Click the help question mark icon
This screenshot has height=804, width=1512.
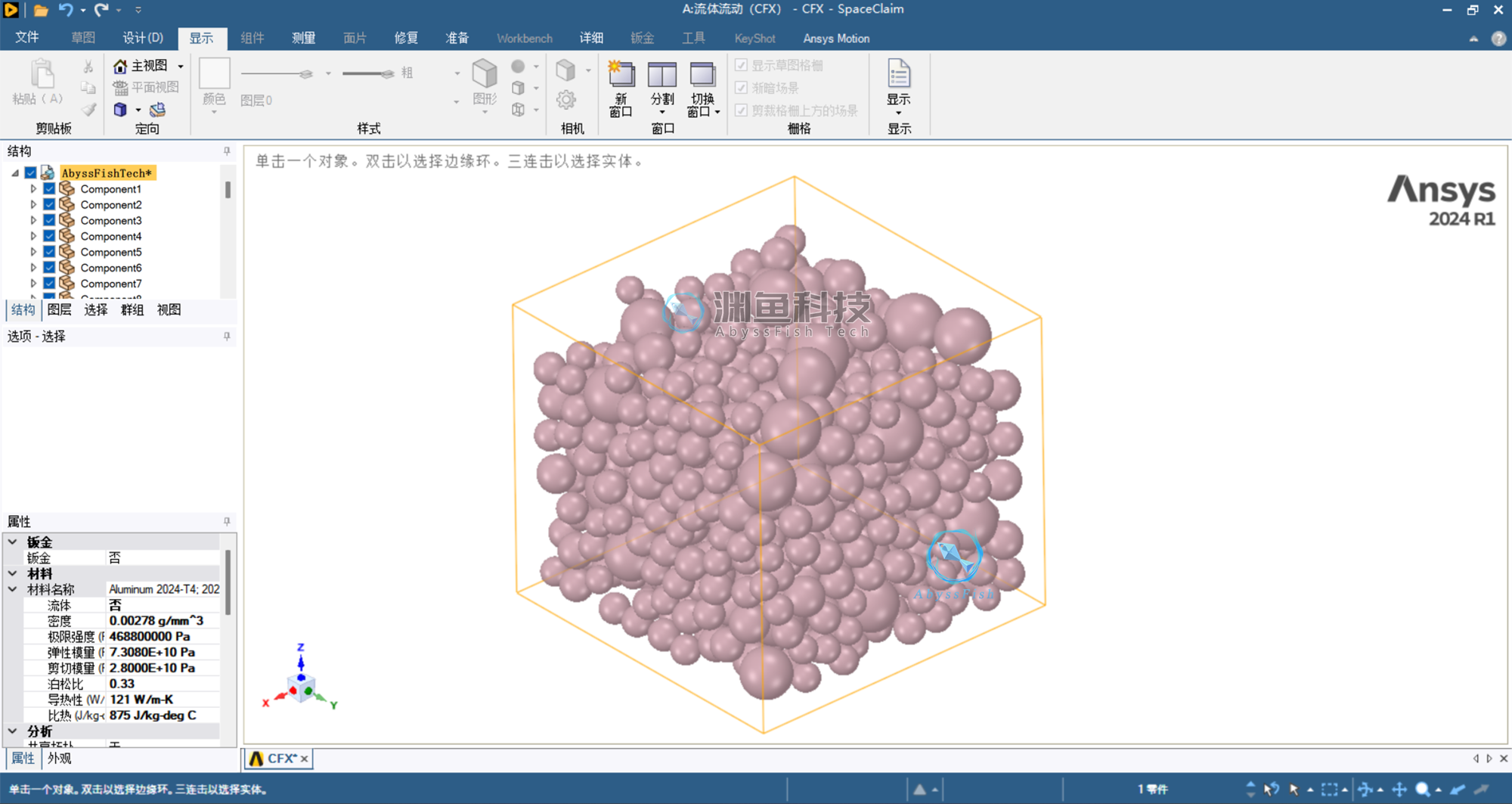click(1498, 39)
